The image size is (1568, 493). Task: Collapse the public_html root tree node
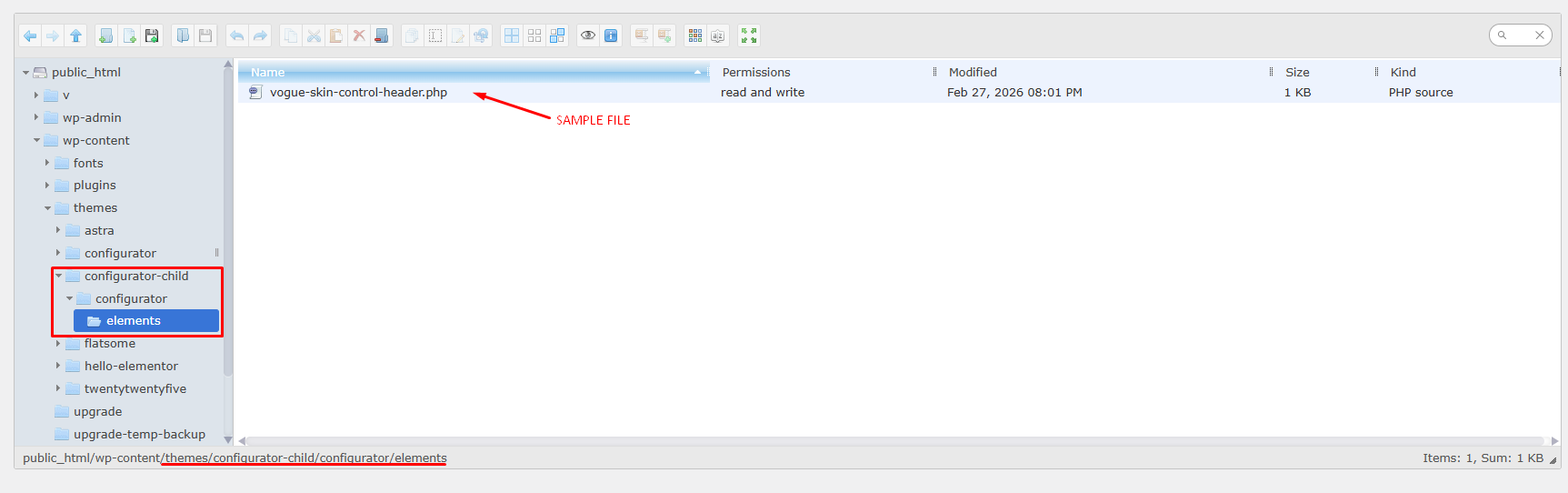25,73
